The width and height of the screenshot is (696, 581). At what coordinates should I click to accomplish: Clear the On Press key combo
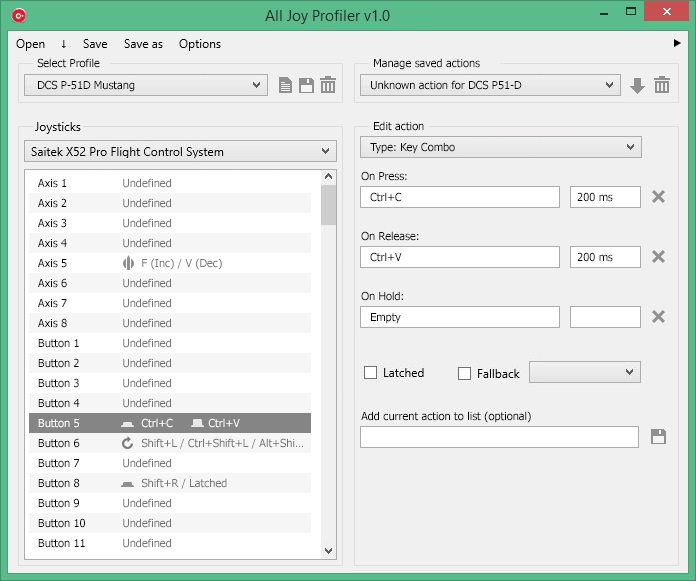(x=658, y=197)
